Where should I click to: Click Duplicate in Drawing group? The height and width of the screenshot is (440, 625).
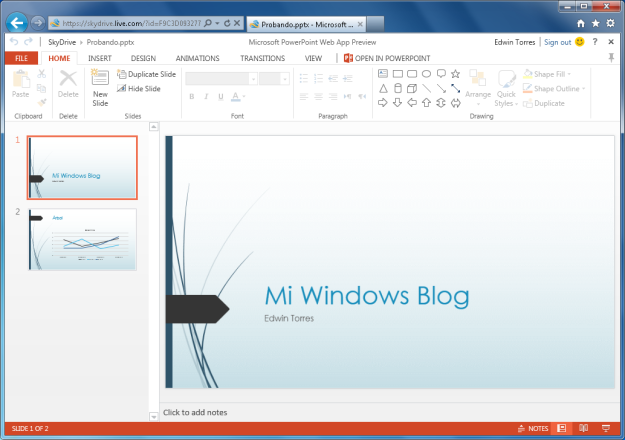(x=544, y=103)
